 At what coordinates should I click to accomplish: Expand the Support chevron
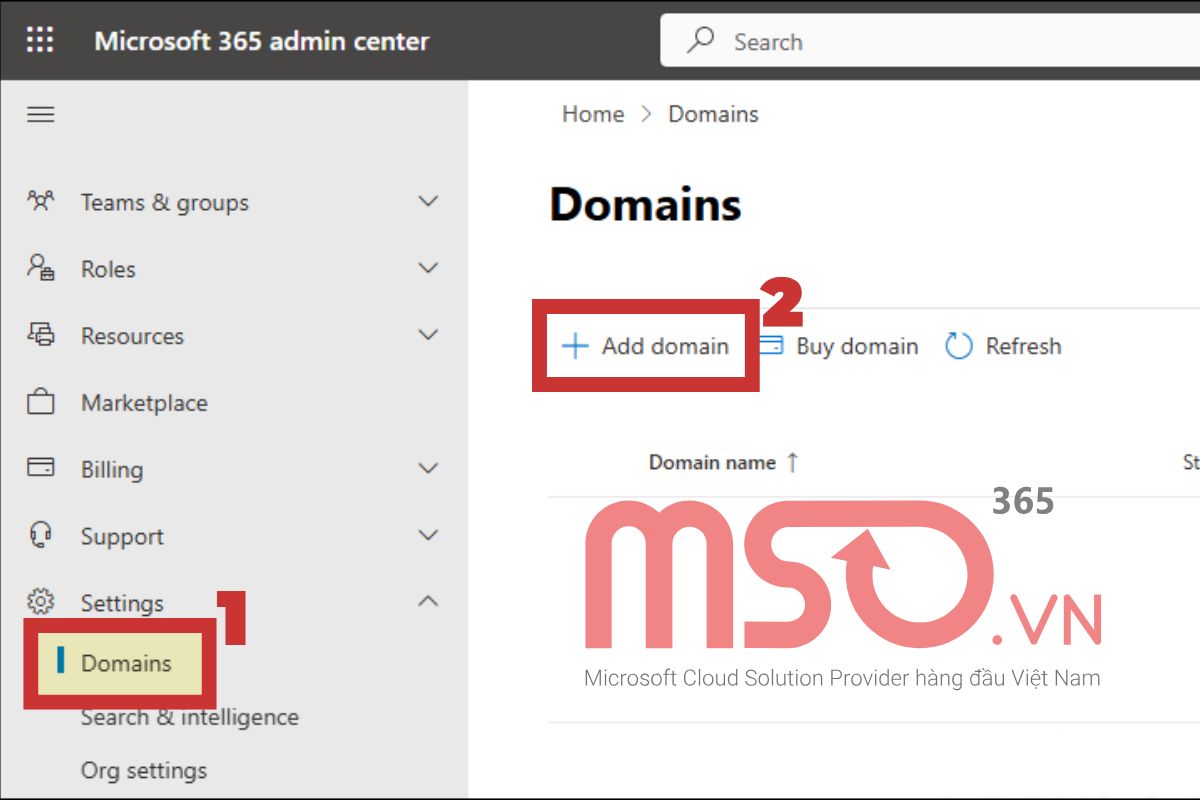pyautogui.click(x=428, y=535)
